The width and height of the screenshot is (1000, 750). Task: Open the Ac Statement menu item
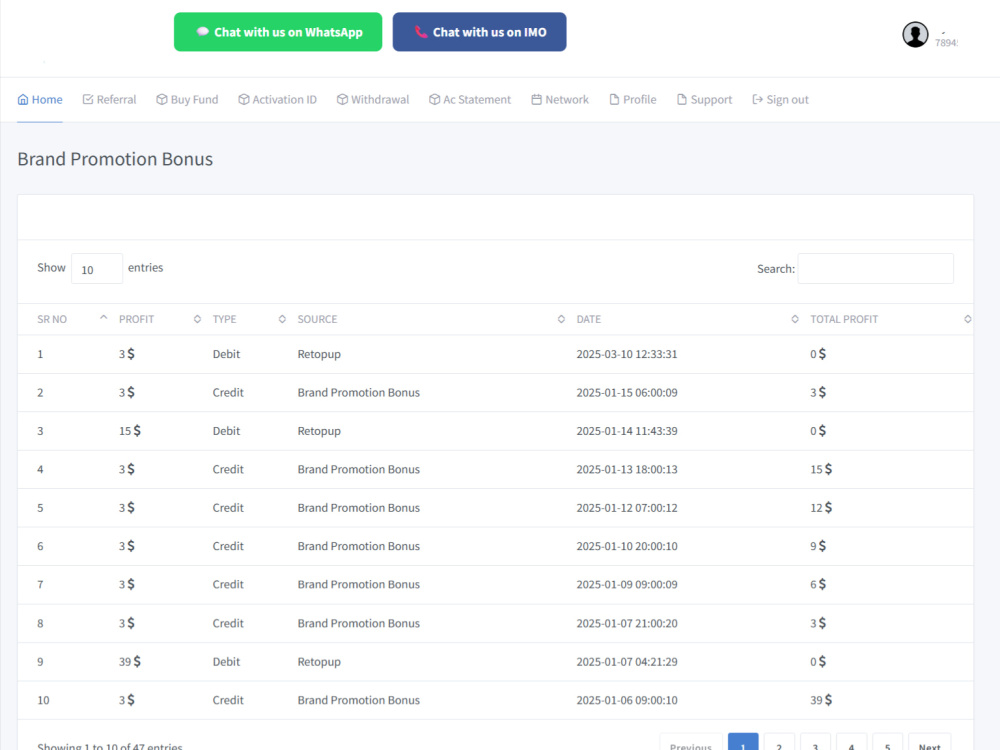470,99
